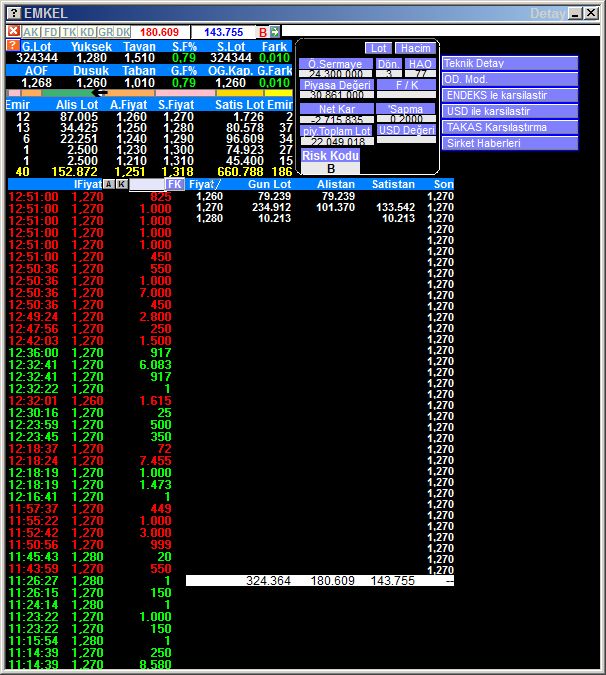Click the Tavan value 1,510

pos(139,58)
